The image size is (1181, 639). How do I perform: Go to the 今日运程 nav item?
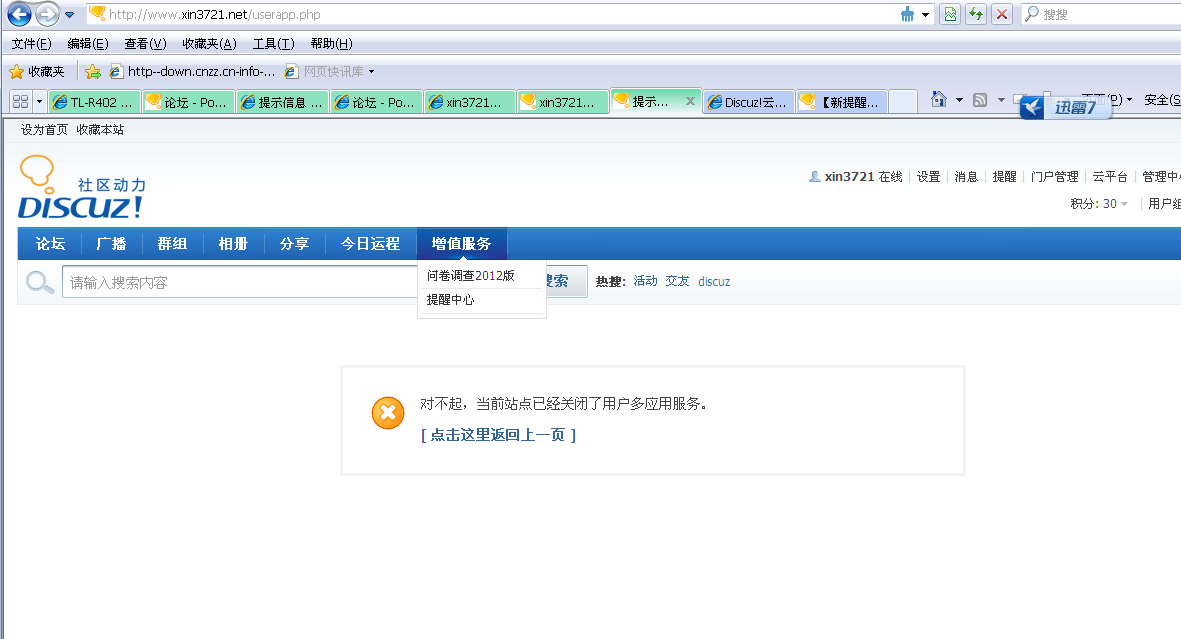point(371,243)
